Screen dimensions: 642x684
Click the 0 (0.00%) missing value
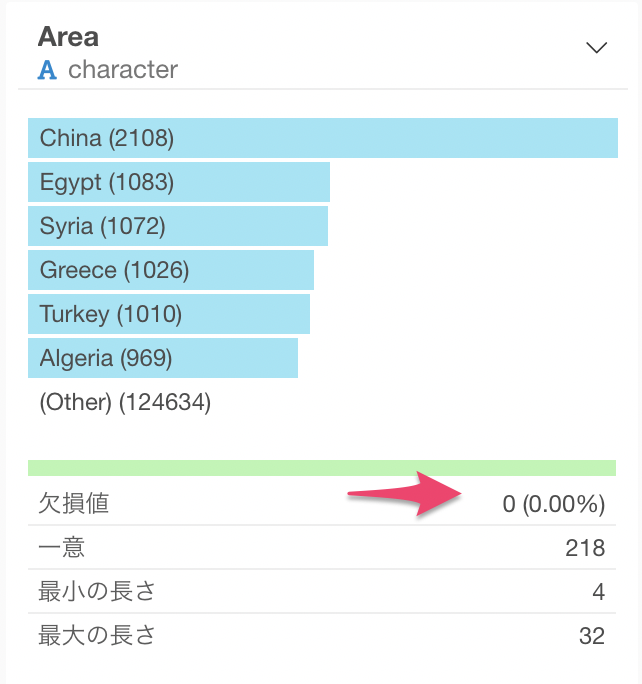[x=553, y=504]
